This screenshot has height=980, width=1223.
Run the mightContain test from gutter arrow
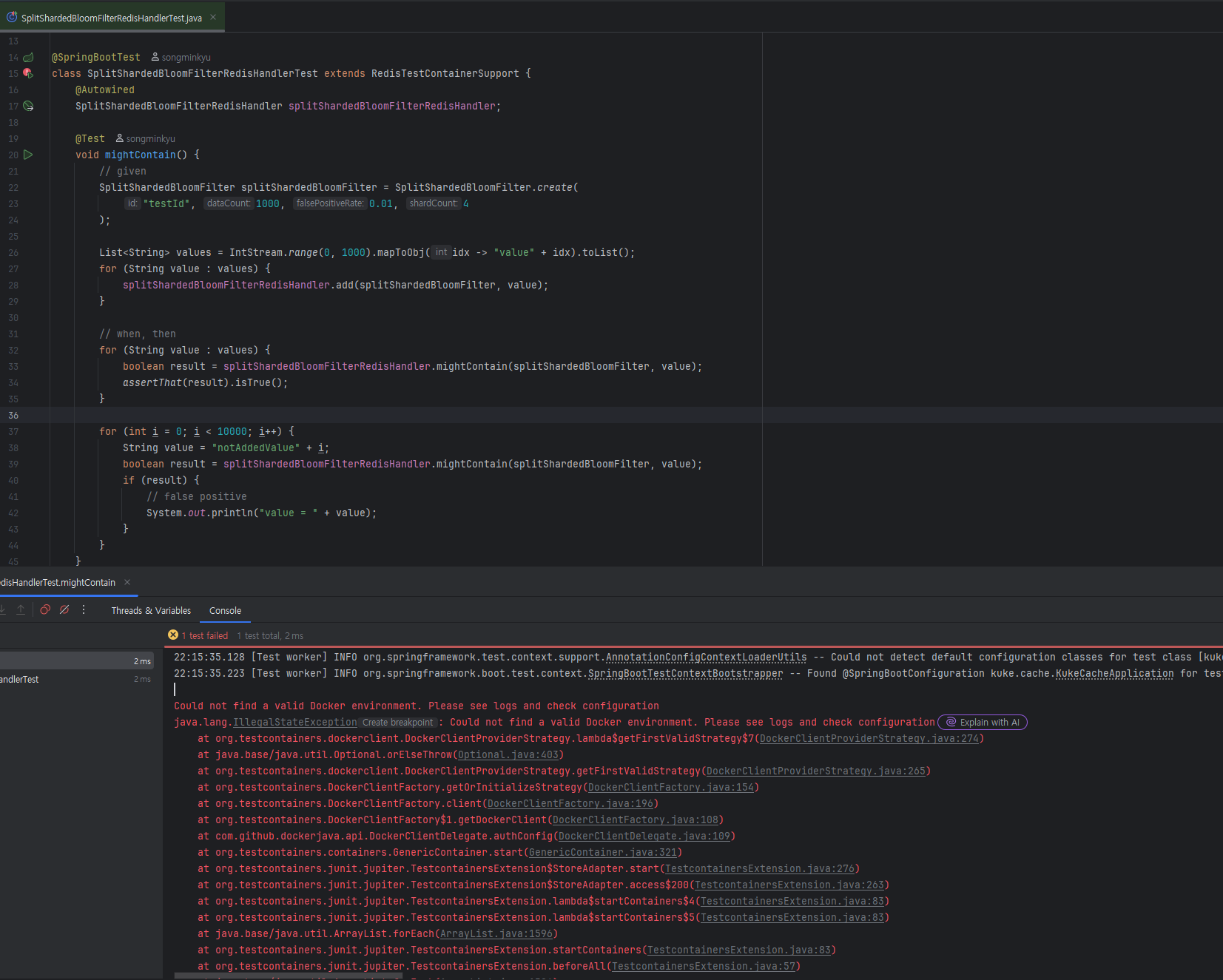click(28, 155)
